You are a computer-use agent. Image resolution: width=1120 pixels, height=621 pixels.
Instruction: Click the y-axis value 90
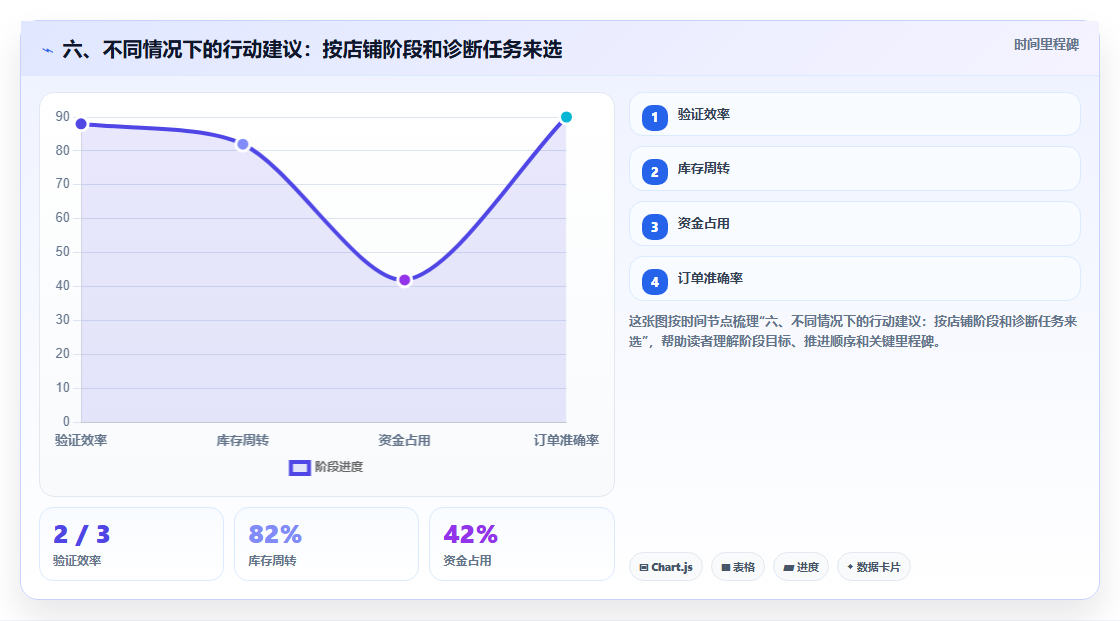pos(63,116)
